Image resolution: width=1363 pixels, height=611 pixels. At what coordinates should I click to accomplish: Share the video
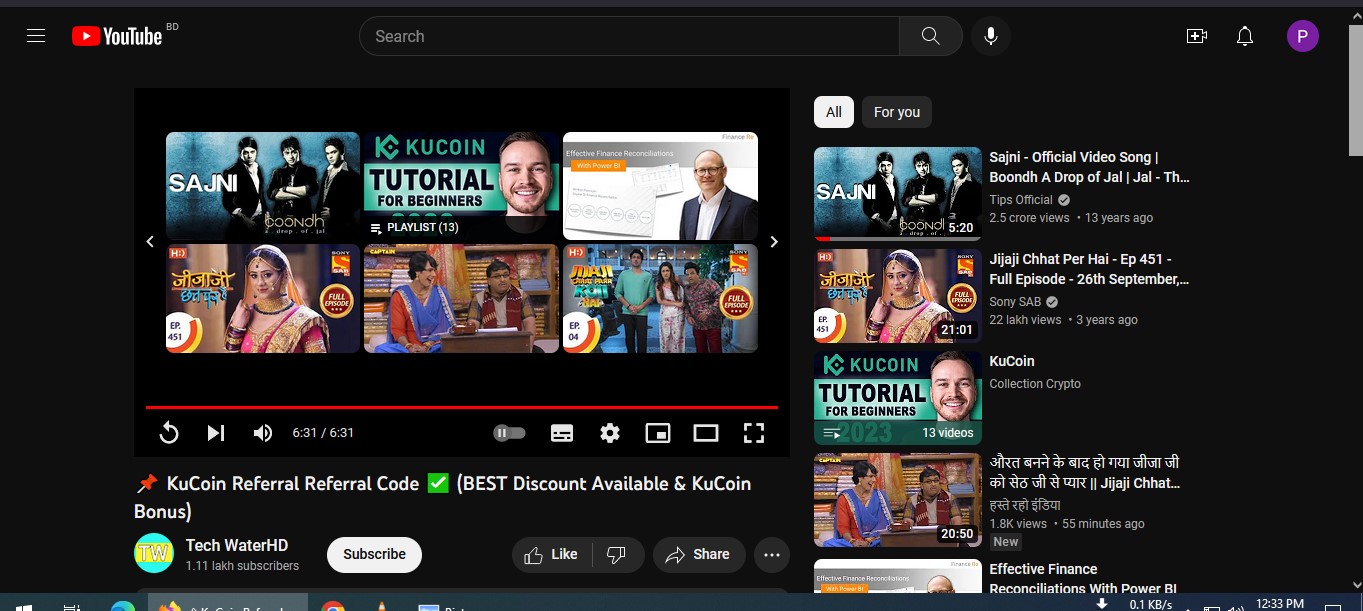tap(698, 554)
